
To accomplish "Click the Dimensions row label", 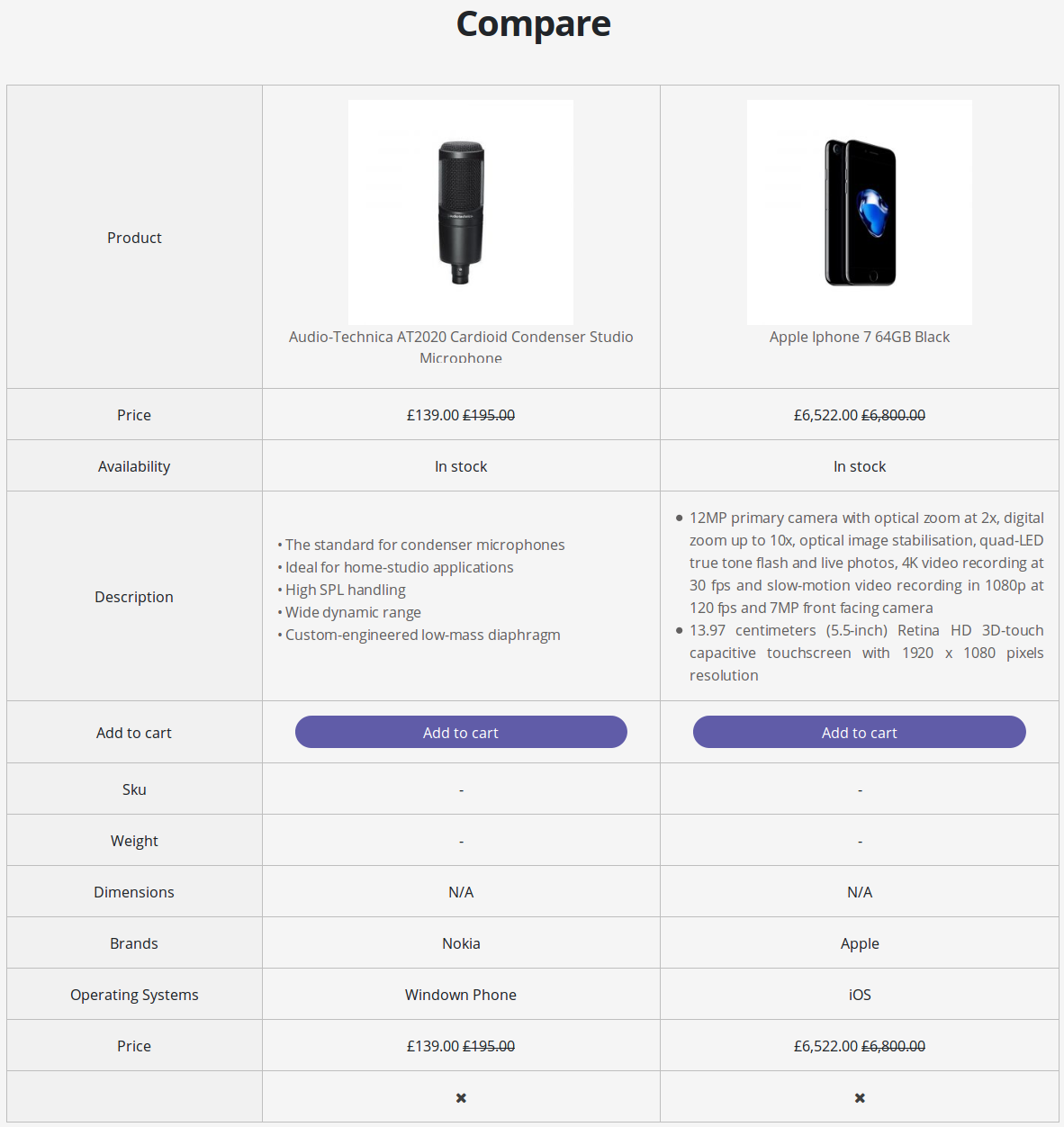I will tap(134, 892).
